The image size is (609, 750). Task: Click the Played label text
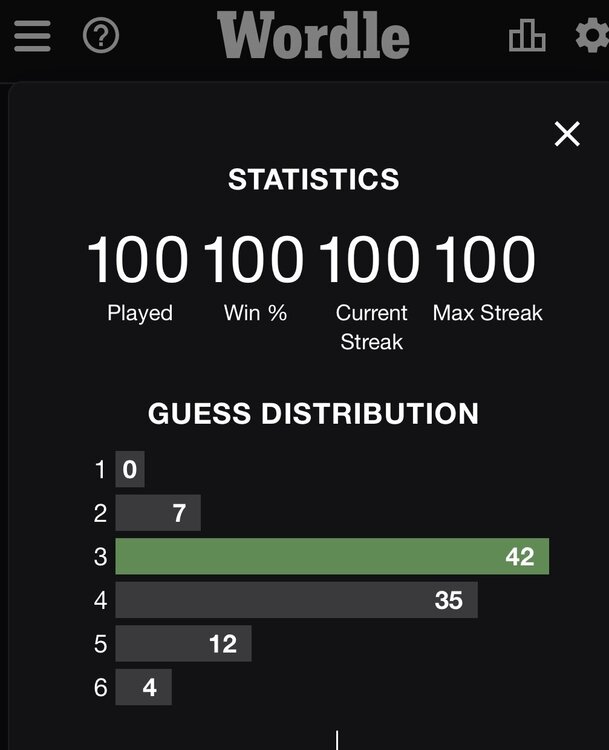coord(139,313)
